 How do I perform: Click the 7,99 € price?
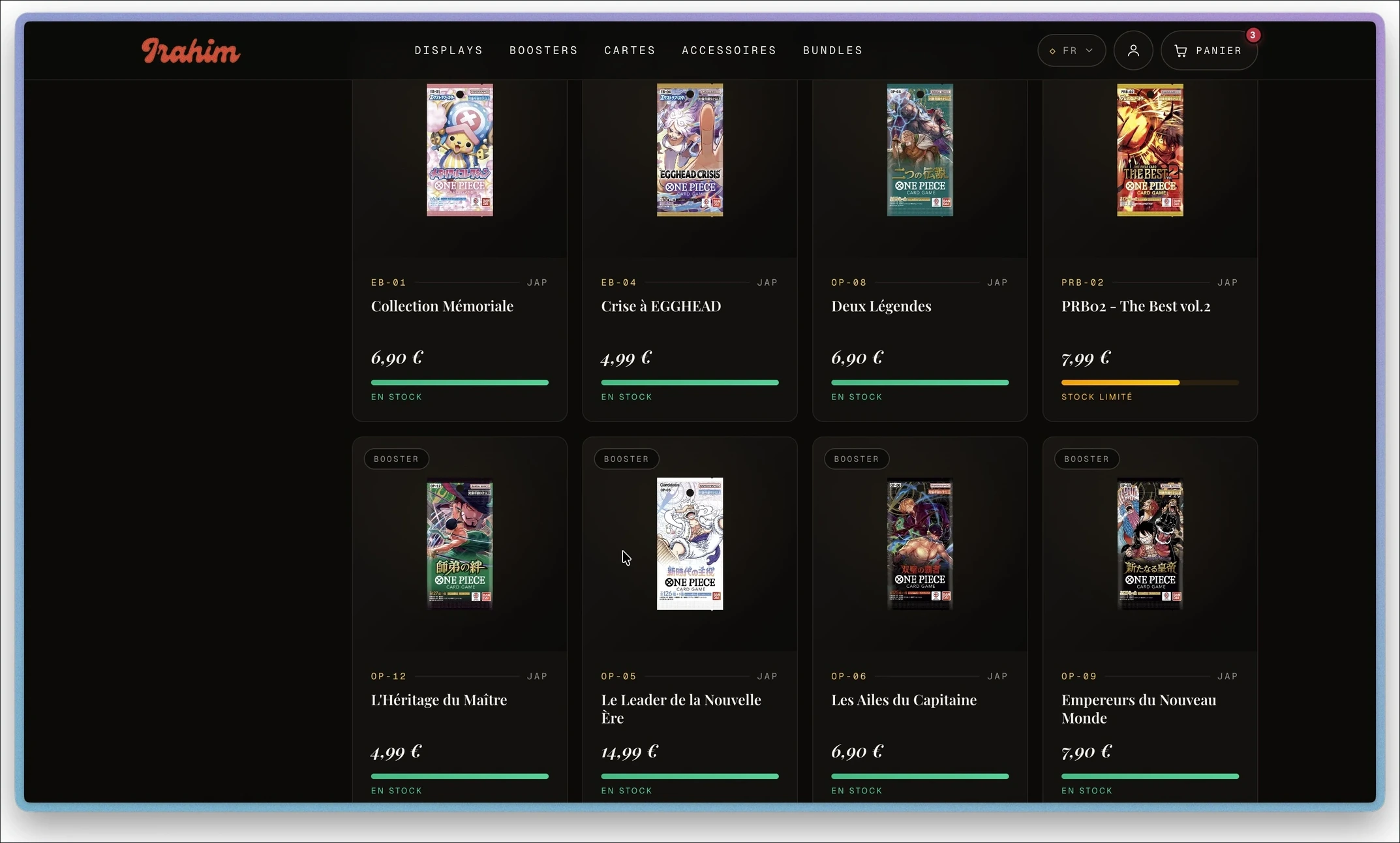point(1086,358)
